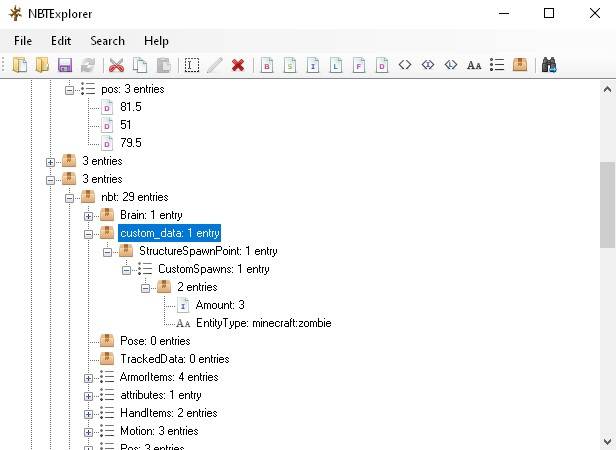Click the red Delete tag icon
The width and height of the screenshot is (616, 450).
[x=238, y=65]
